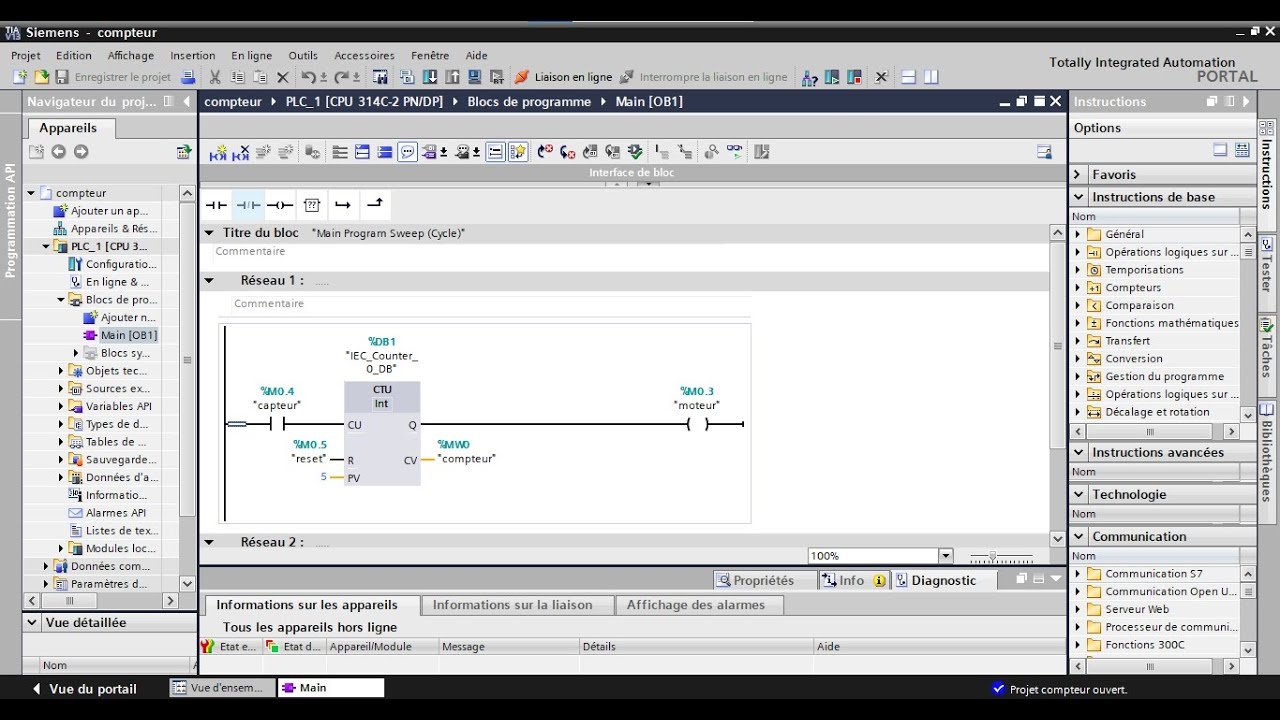Click the Download to device icon
The image size is (1280, 720).
[x=430, y=77]
